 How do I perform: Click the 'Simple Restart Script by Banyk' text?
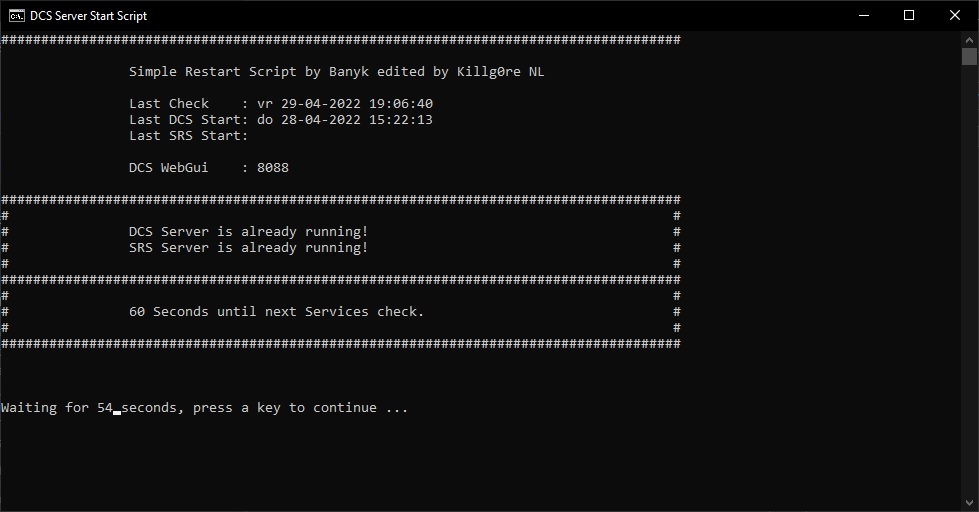coord(244,72)
